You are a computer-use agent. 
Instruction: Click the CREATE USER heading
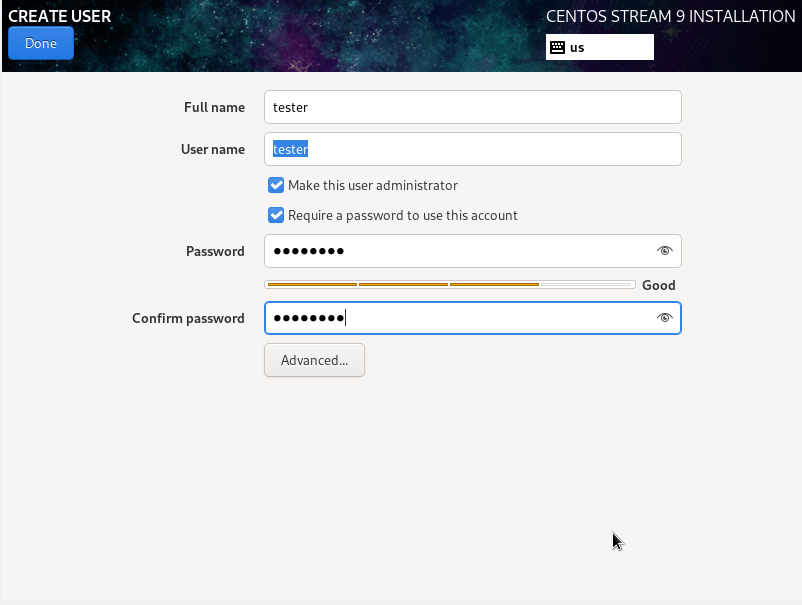[60, 16]
